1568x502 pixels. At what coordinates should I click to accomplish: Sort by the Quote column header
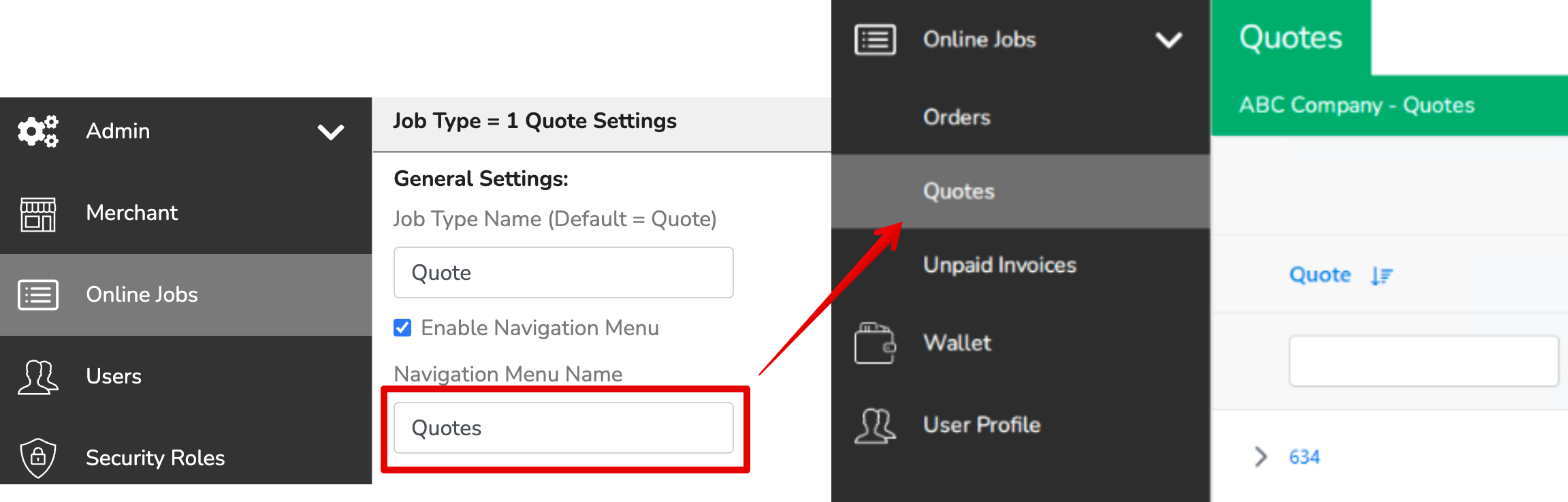(1319, 275)
